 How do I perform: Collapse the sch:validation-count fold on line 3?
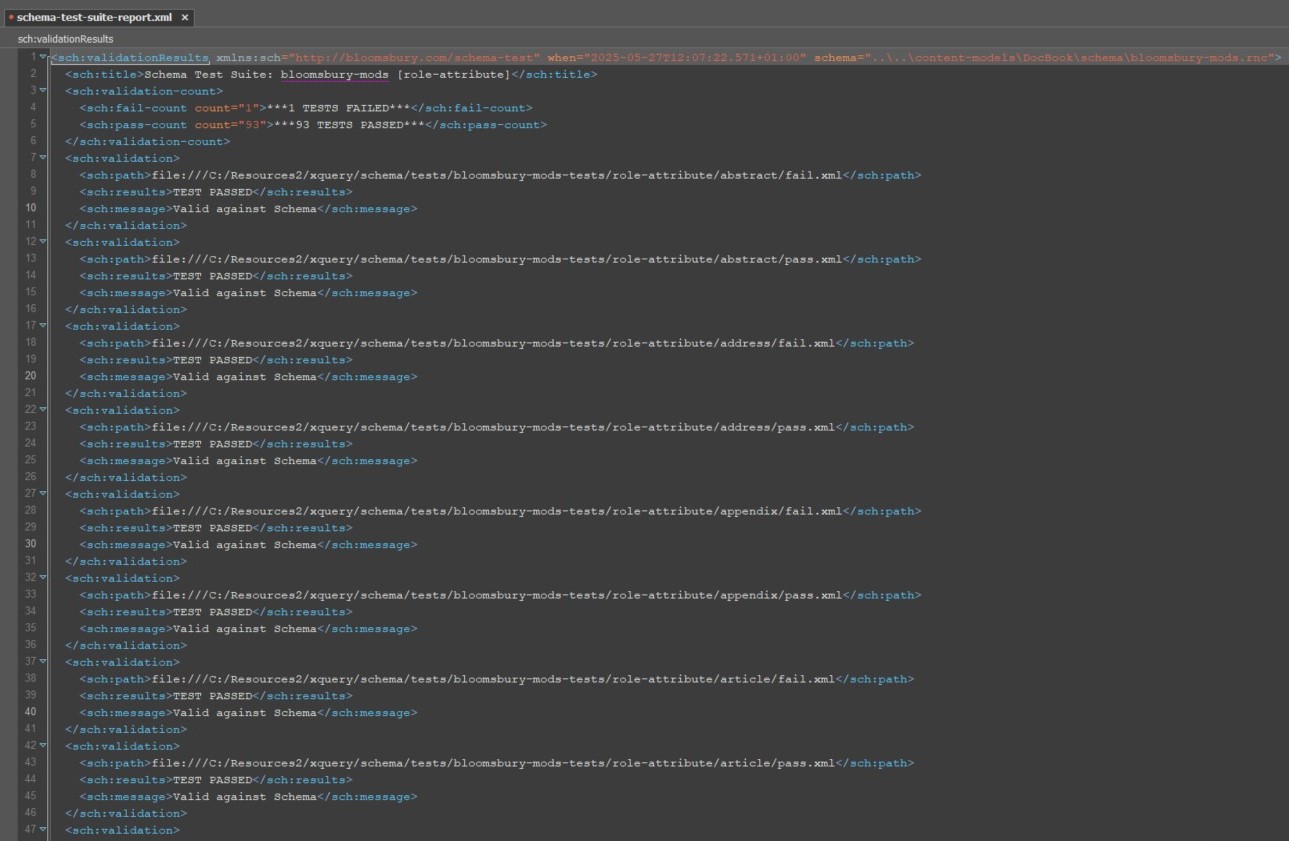click(x=43, y=91)
